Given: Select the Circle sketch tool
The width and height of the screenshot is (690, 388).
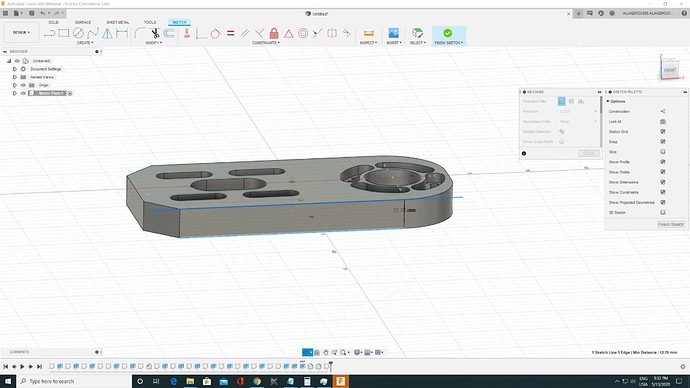Looking at the screenshot, I should 78,33.
